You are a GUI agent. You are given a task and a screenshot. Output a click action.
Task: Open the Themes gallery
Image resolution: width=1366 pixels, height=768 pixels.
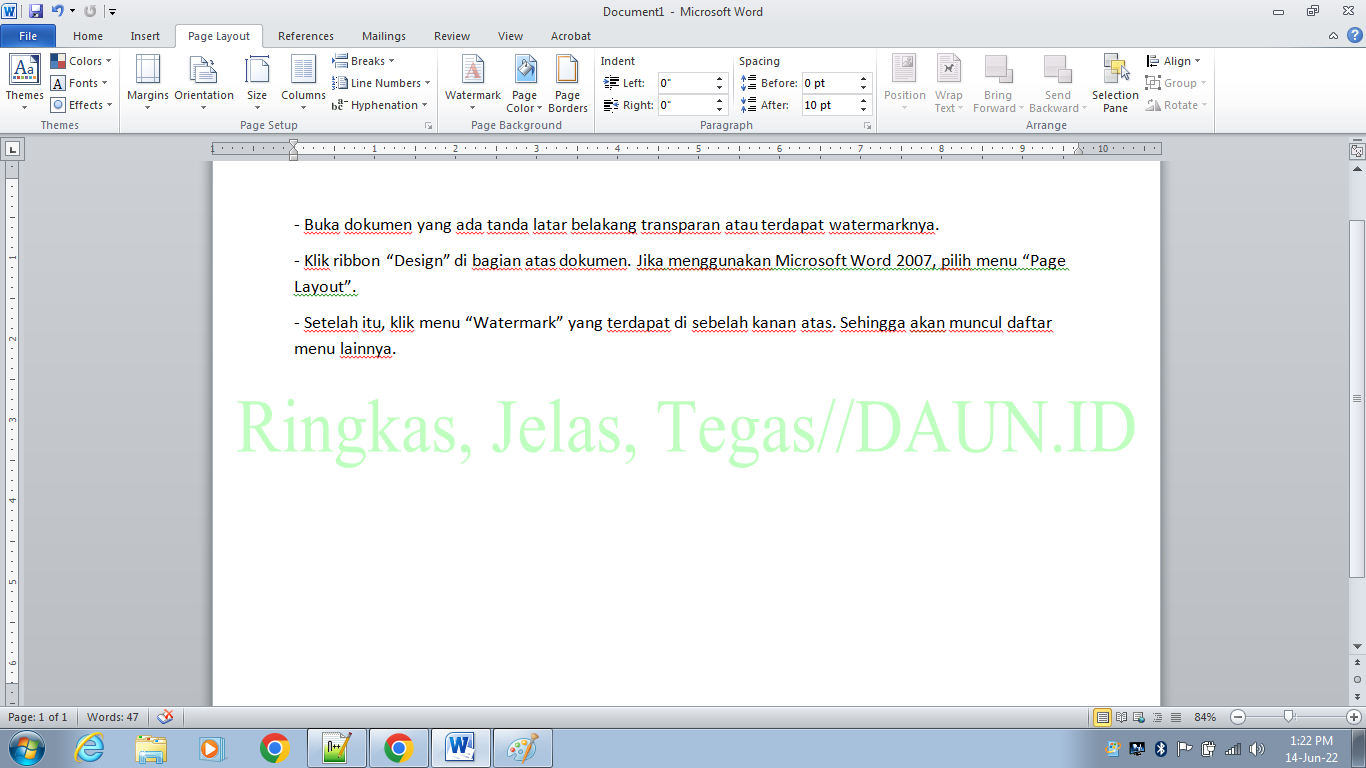pyautogui.click(x=24, y=82)
